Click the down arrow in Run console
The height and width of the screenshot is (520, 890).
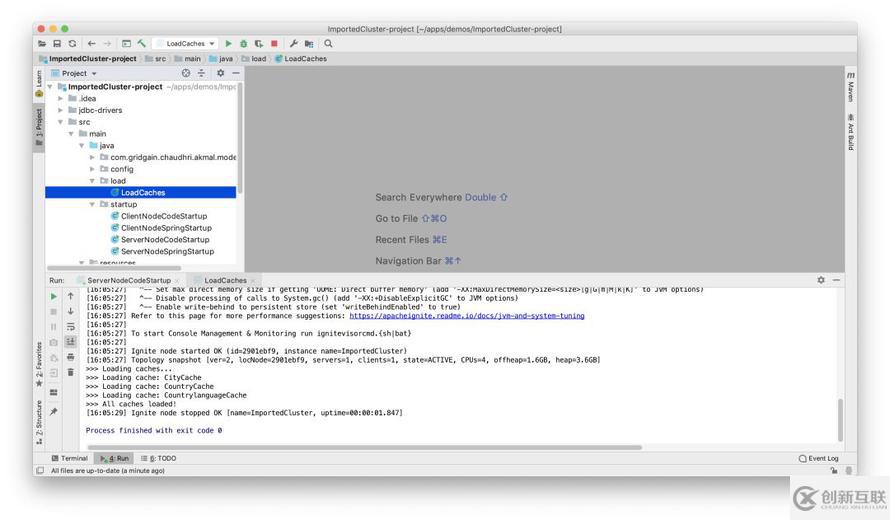pos(70,311)
